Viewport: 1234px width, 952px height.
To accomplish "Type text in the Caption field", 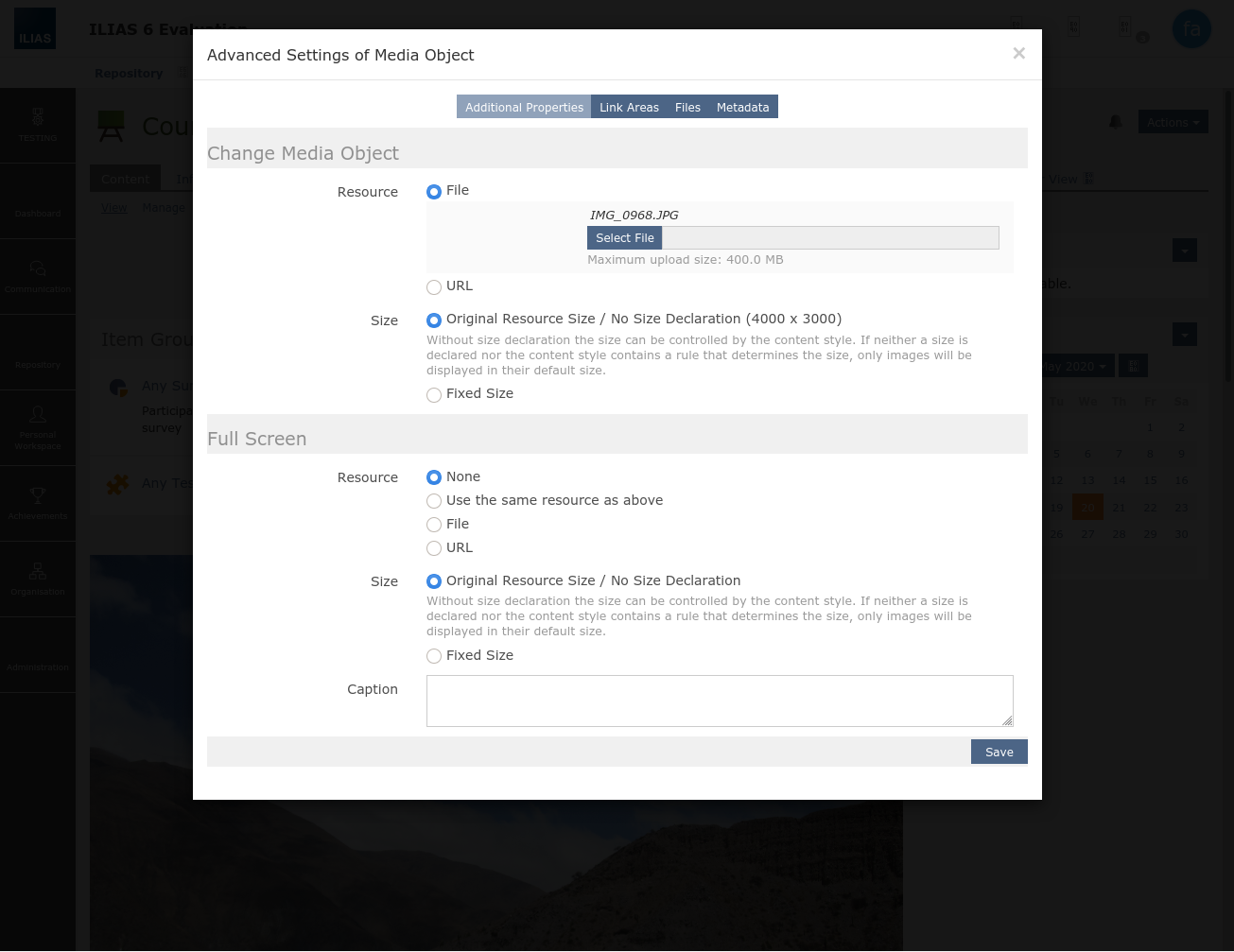I will click(719, 701).
